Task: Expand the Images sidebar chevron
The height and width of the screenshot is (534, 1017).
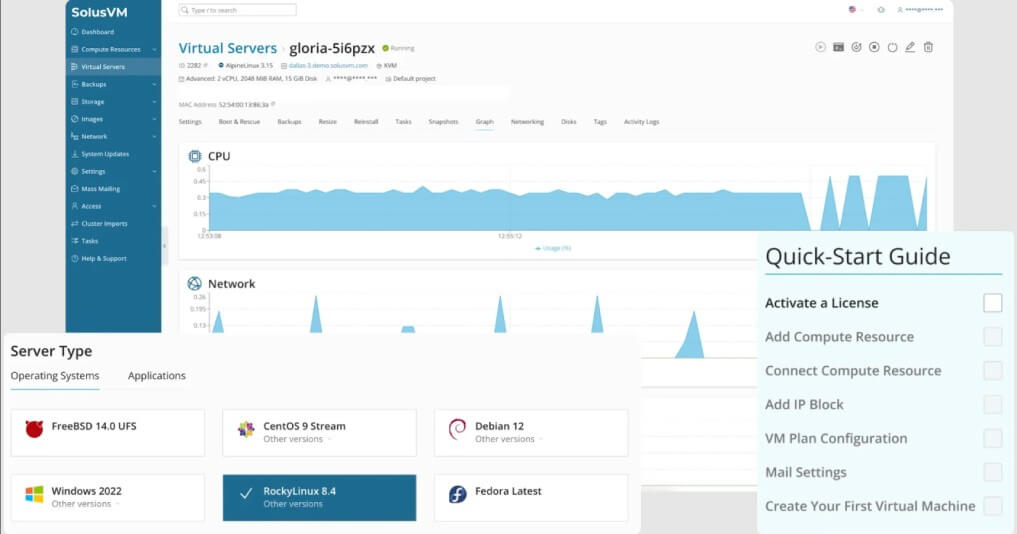Action: (154, 119)
